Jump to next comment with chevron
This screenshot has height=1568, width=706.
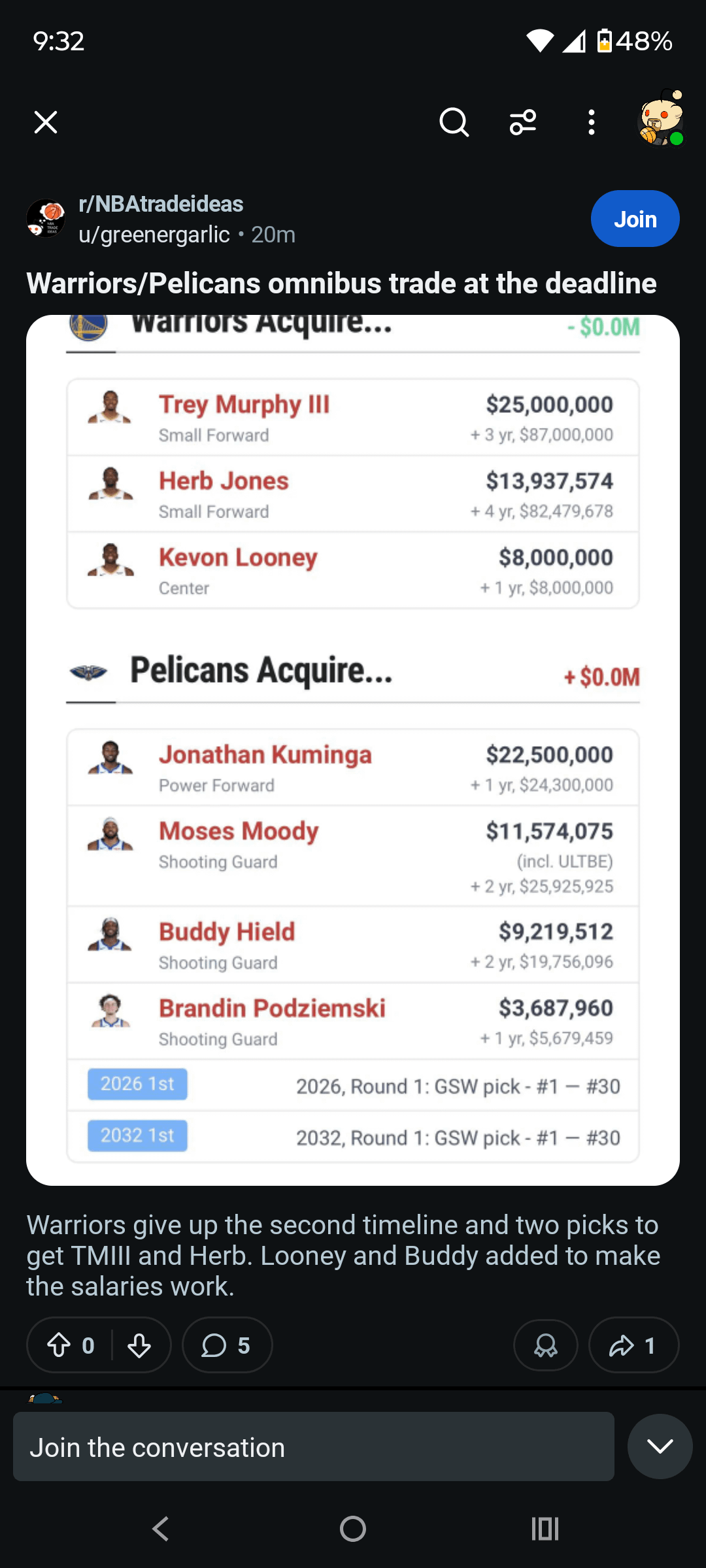pyautogui.click(x=660, y=1446)
